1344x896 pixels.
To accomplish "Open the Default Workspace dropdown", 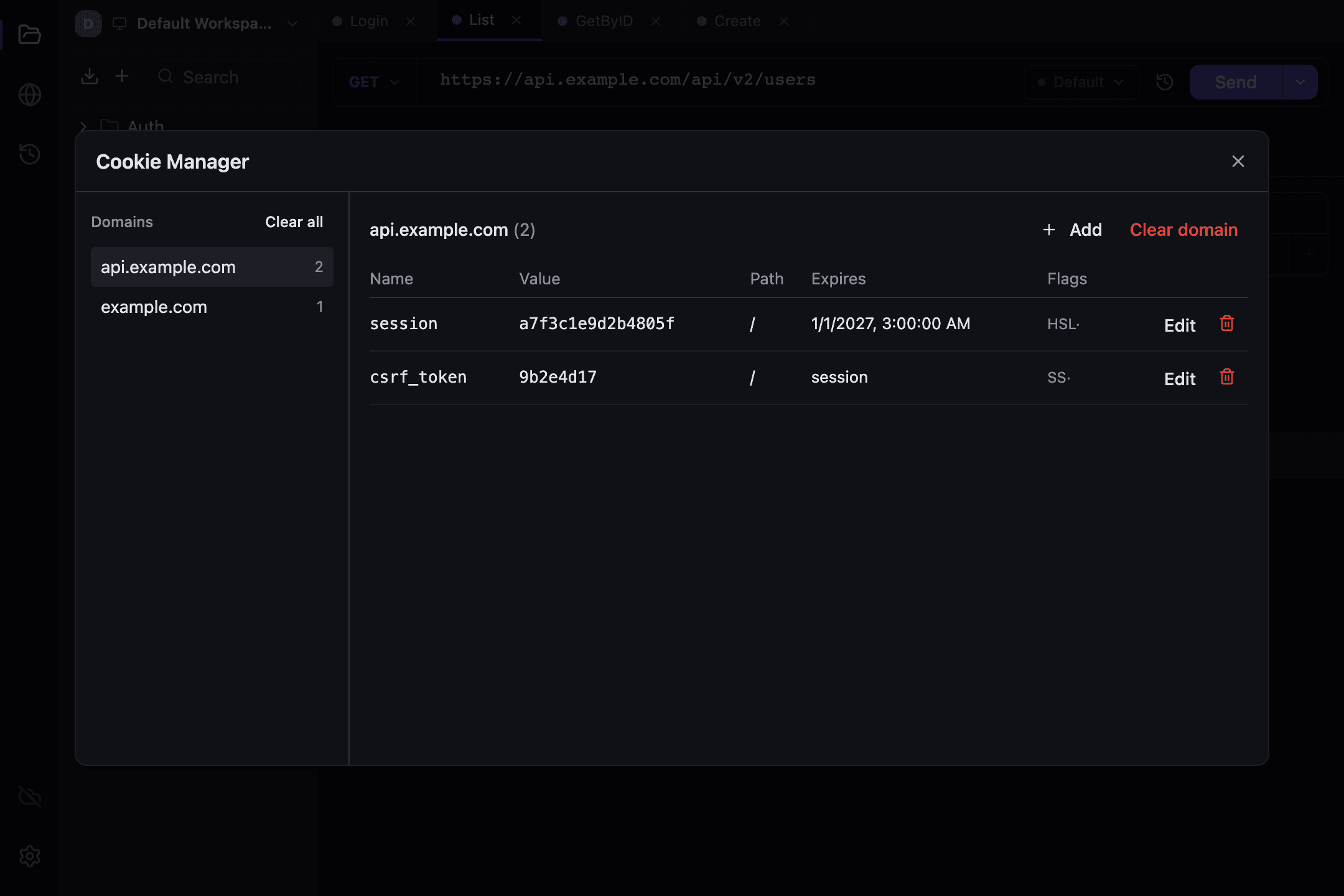I will coord(204,24).
